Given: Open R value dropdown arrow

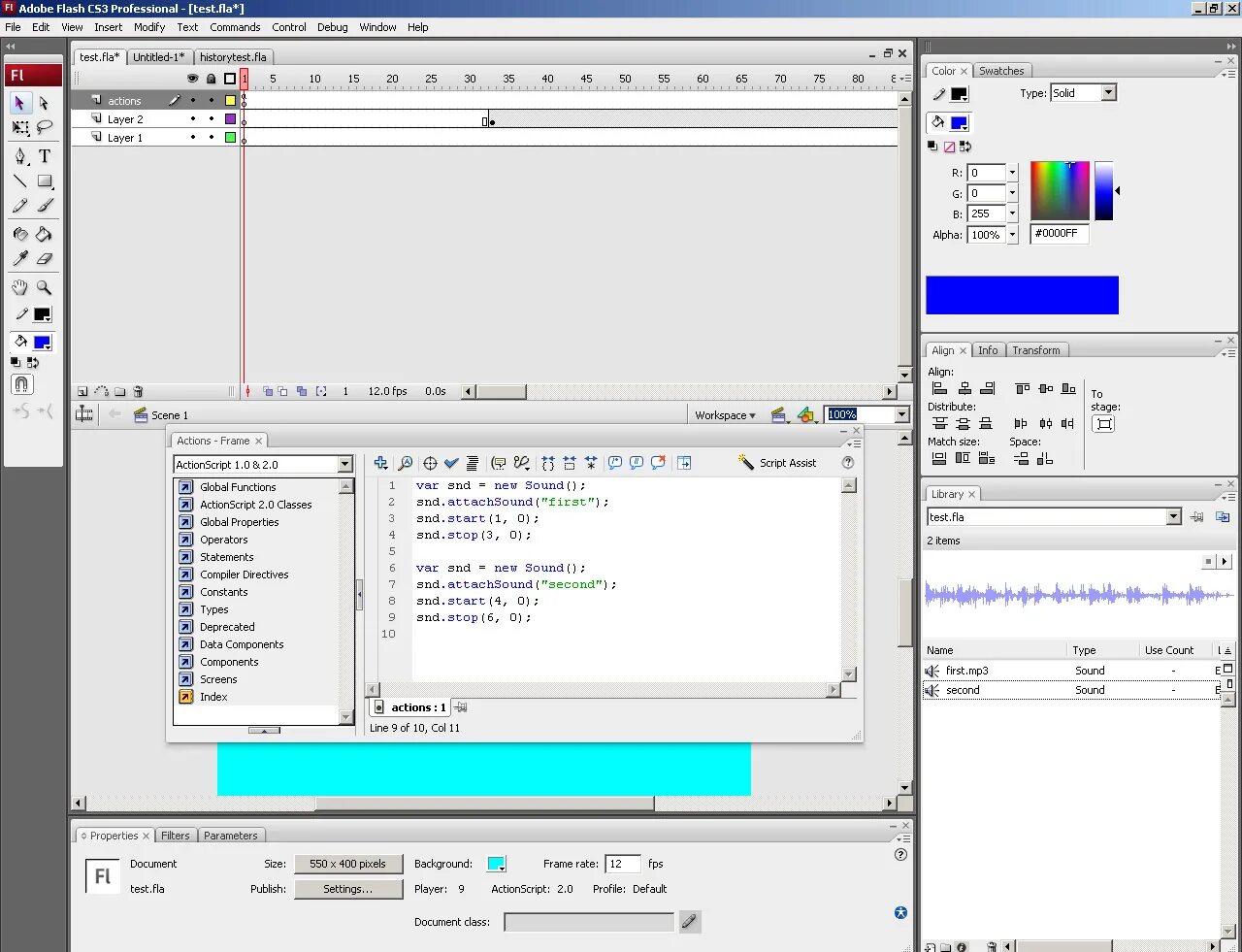Looking at the screenshot, I should [x=1012, y=173].
